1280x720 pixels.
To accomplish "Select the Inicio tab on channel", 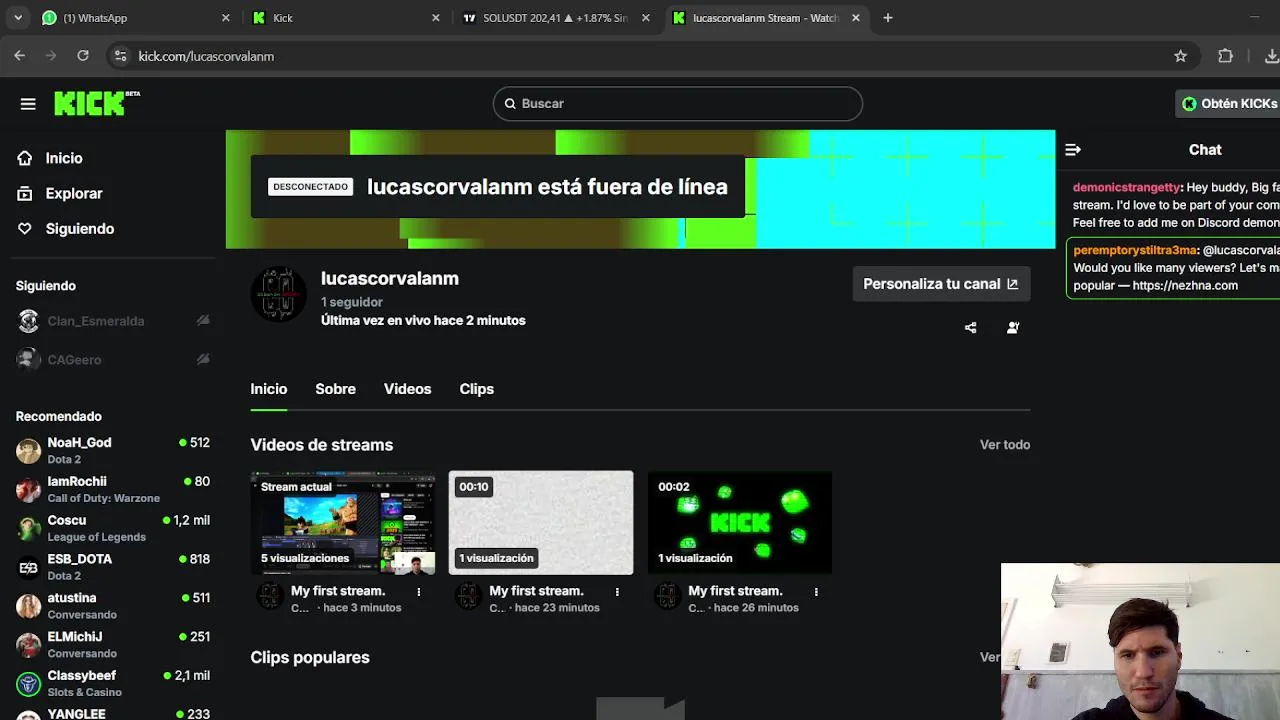I will (268, 389).
